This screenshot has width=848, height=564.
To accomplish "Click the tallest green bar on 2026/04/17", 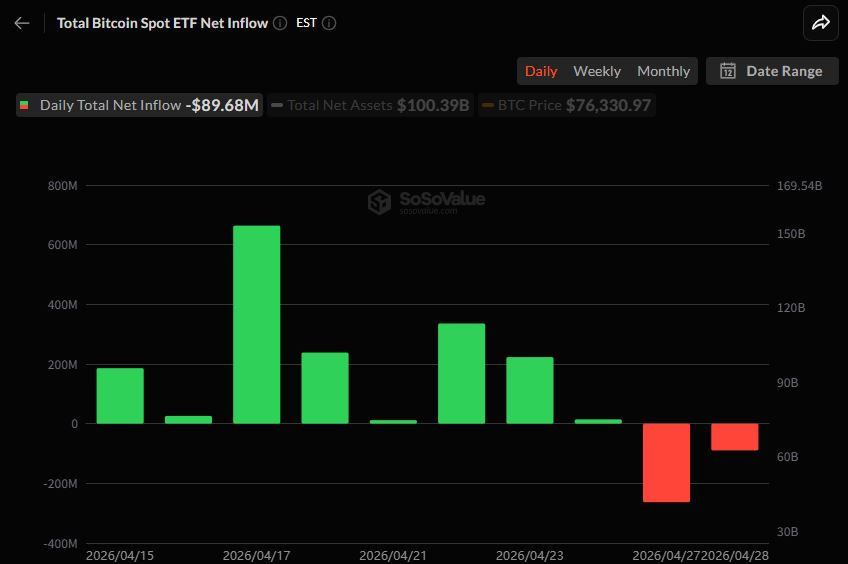I will [257, 324].
